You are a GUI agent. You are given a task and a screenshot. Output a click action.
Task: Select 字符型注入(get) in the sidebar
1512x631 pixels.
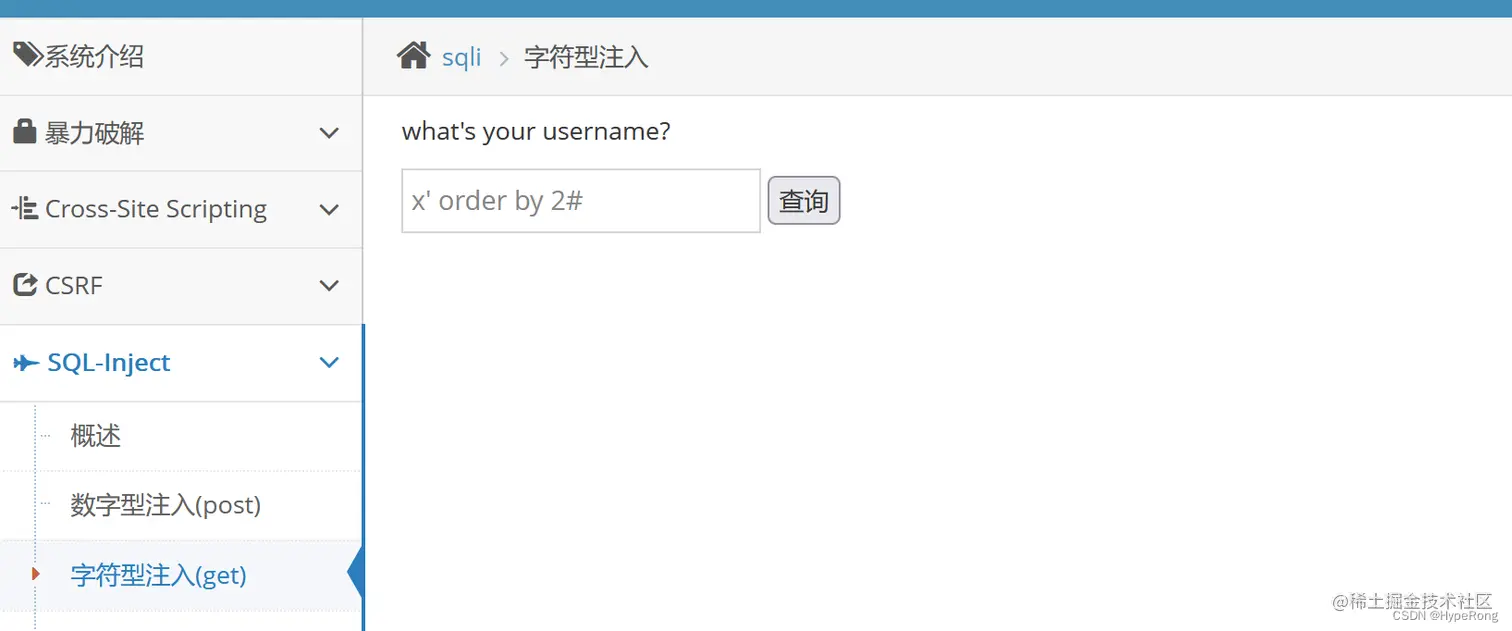(x=158, y=574)
